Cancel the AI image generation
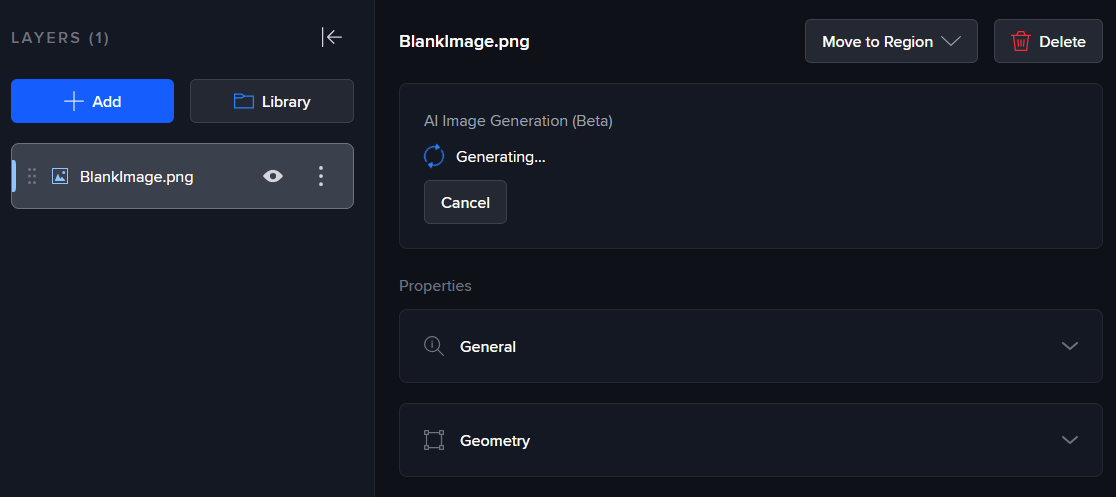The width and height of the screenshot is (1116, 497). [x=465, y=202]
